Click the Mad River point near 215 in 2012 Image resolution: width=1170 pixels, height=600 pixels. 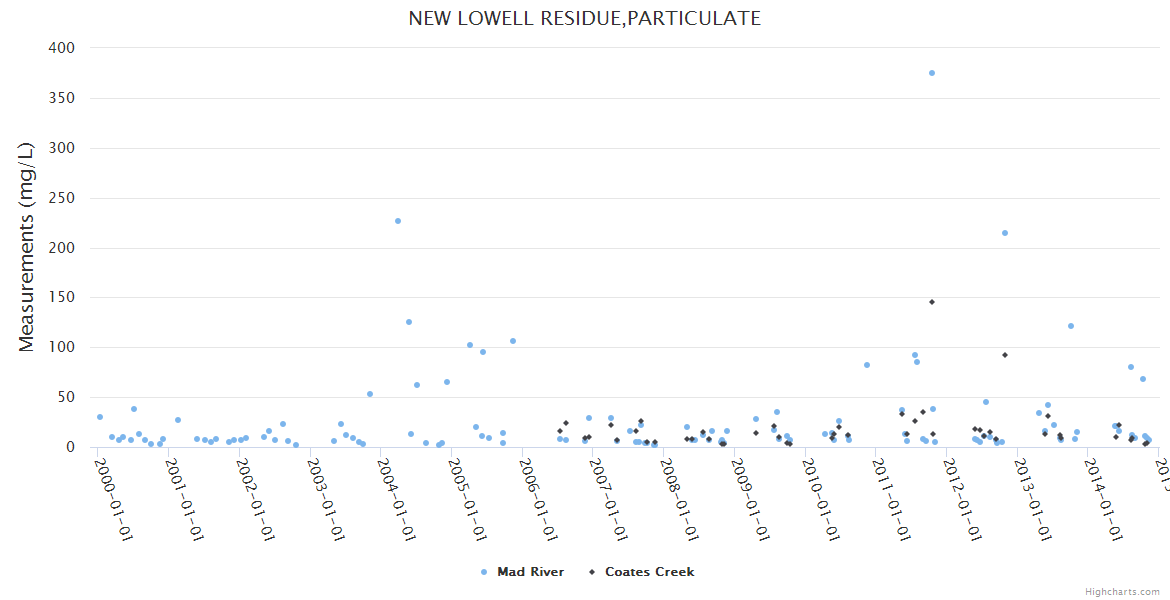tap(1005, 233)
